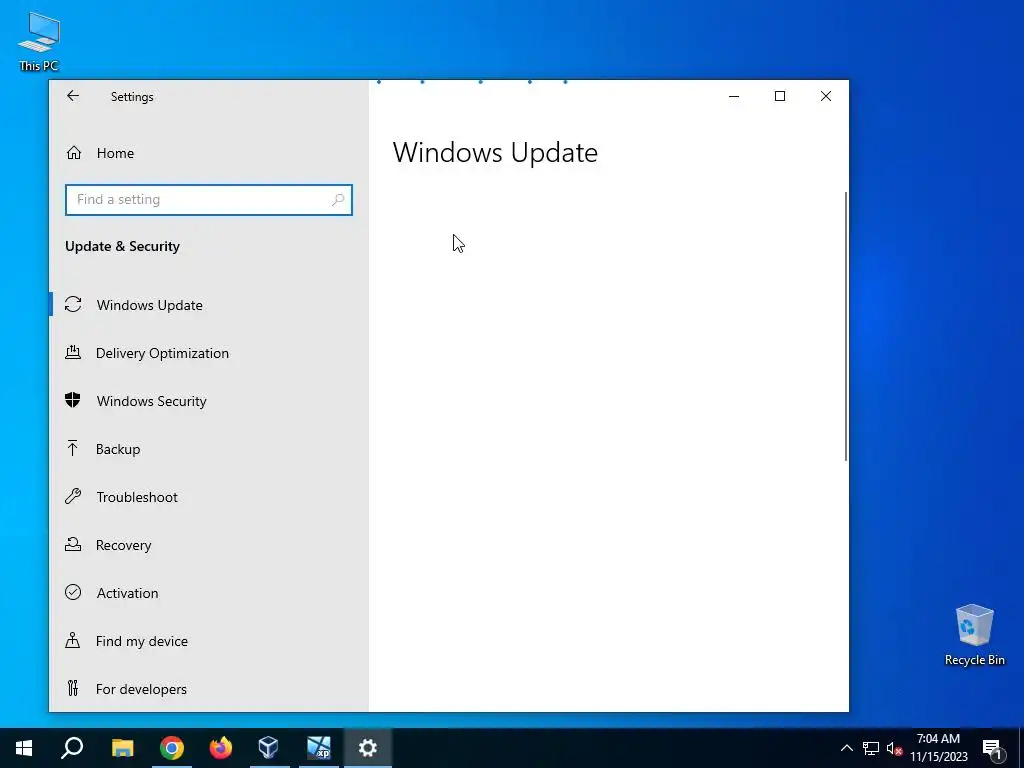1024x768 pixels.
Task: Click the Windows Update refresh arrows icon
Action: click(x=73, y=304)
